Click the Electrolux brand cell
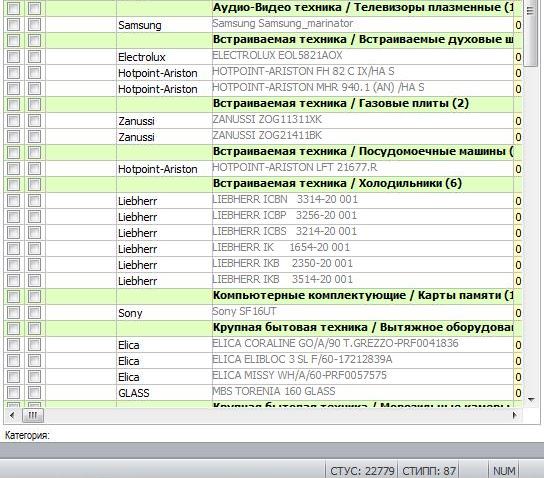Image resolution: width=544 pixels, height=478 pixels. tap(164, 57)
